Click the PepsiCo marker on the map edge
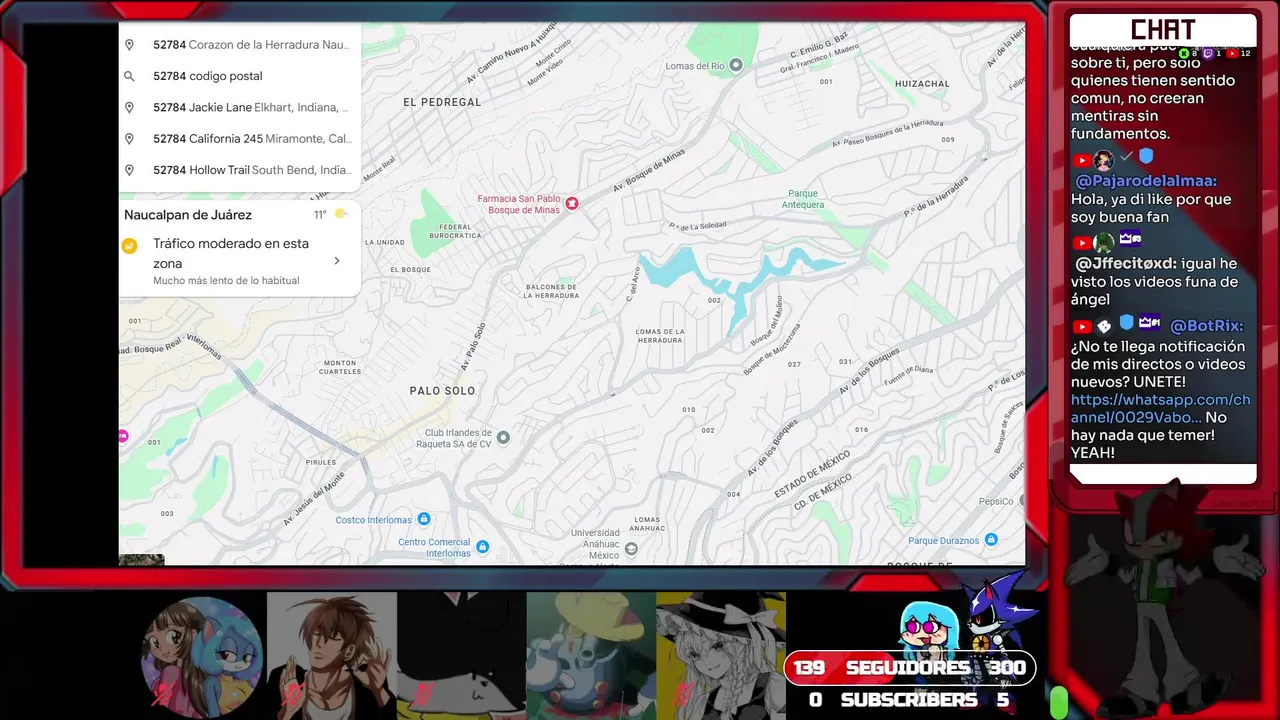 1021,501
